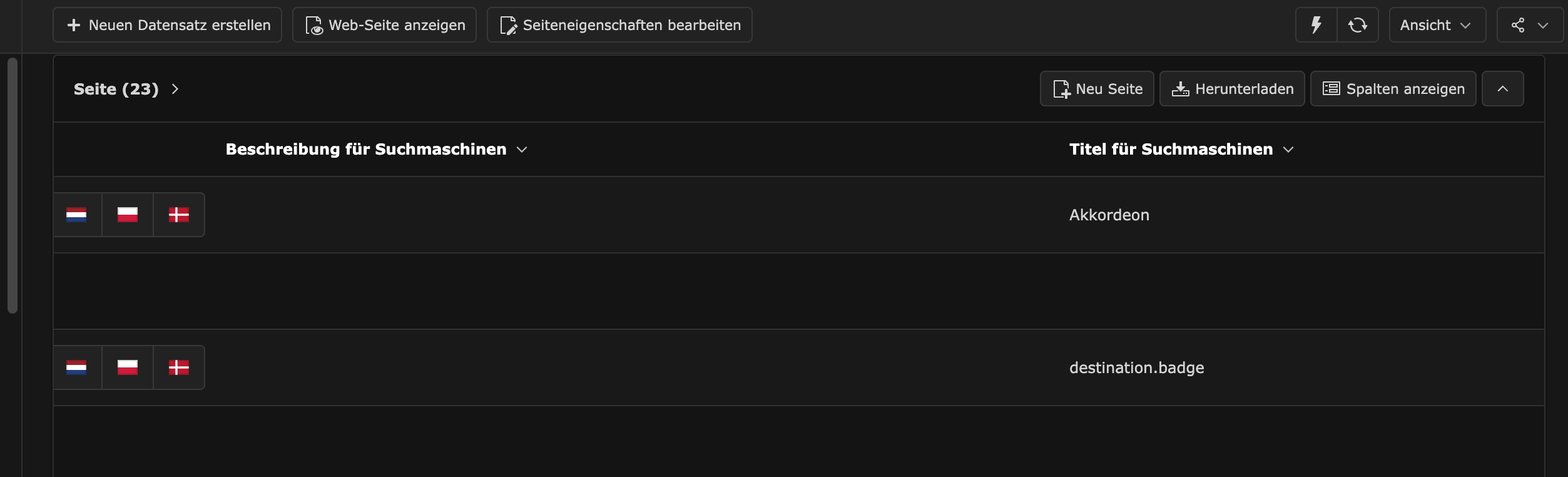The image size is (1568, 477).
Task: Click Web-Seite anzeigen button
Action: (384, 25)
